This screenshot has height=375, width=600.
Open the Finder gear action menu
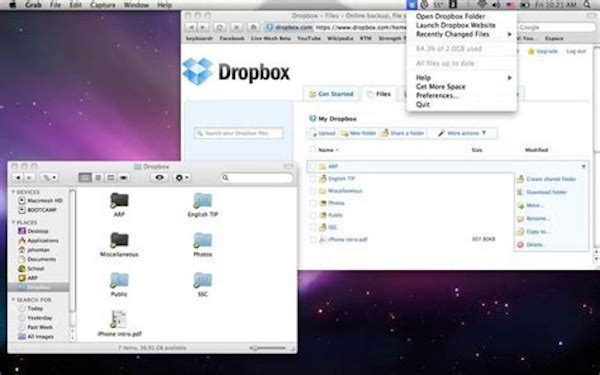pyautogui.click(x=182, y=178)
